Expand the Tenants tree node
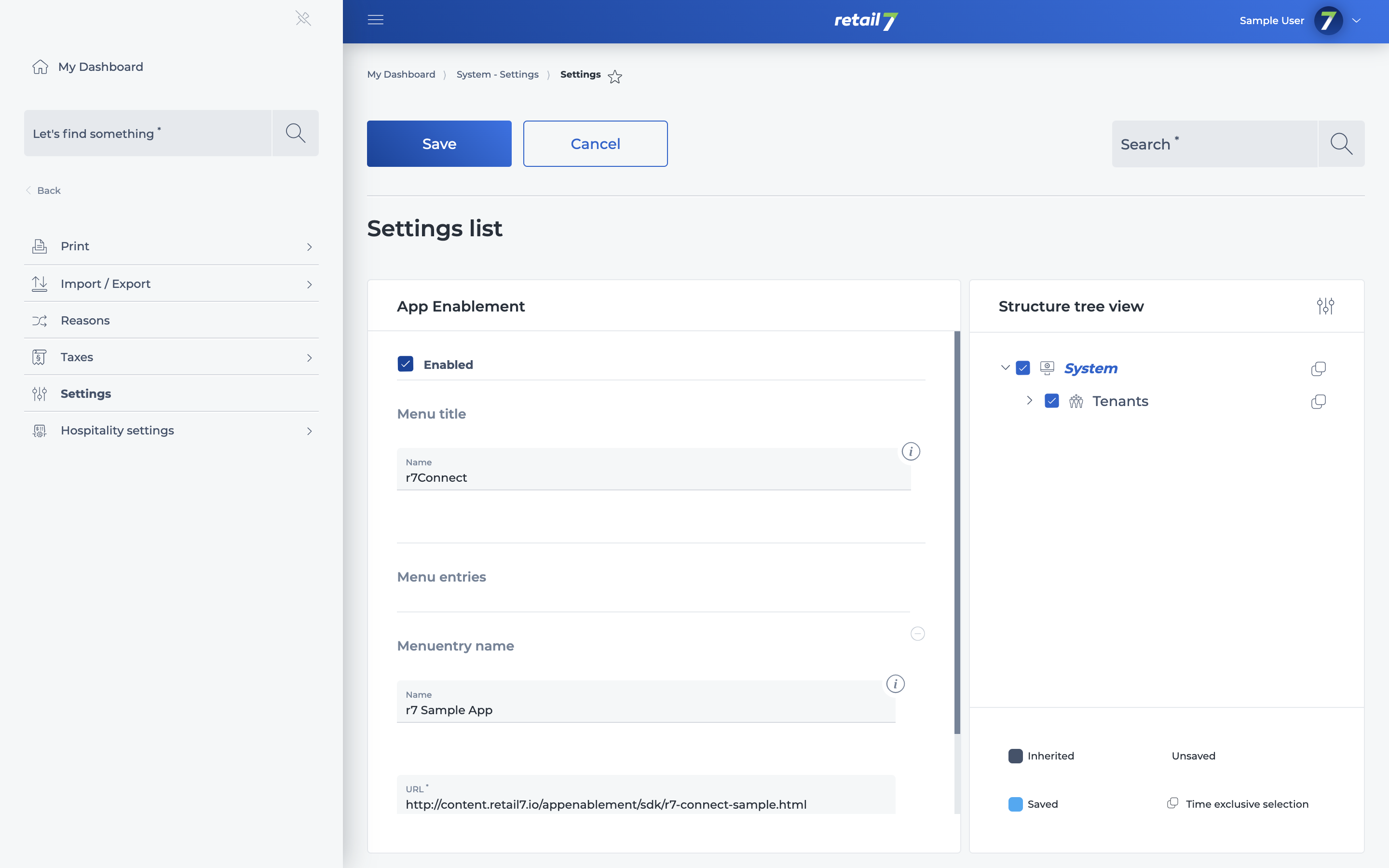This screenshot has width=1389, height=868. tap(1030, 400)
